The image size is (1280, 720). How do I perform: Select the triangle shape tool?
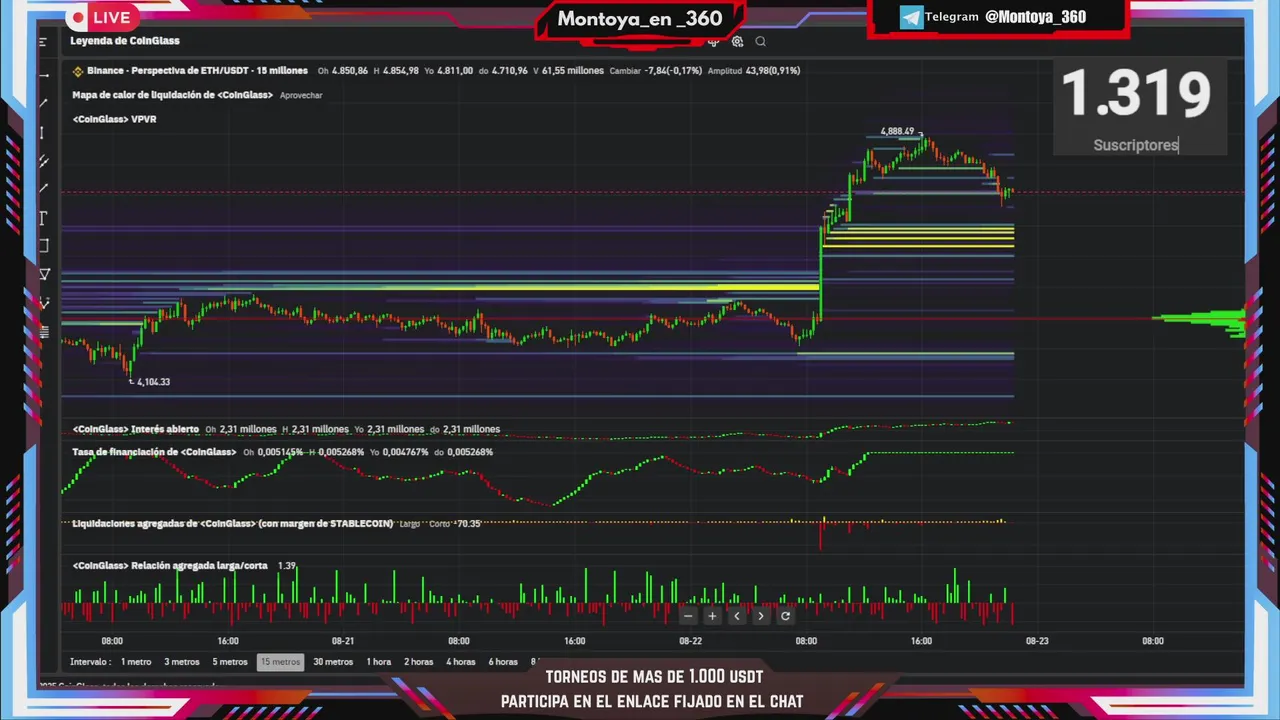point(44,274)
